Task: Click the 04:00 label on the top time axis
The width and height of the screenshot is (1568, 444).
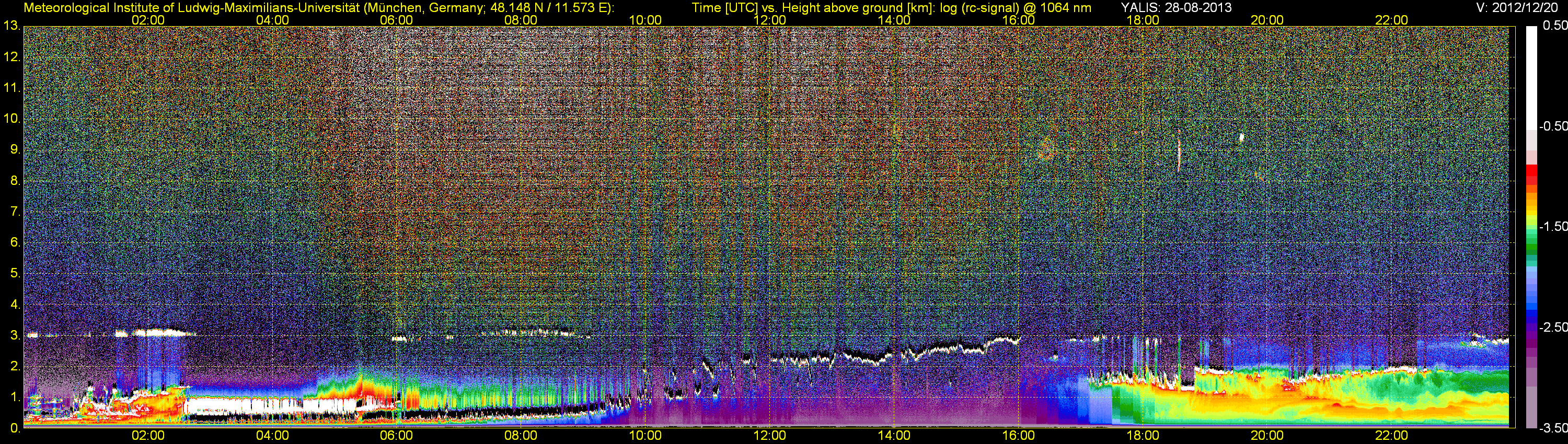Action: (272, 20)
